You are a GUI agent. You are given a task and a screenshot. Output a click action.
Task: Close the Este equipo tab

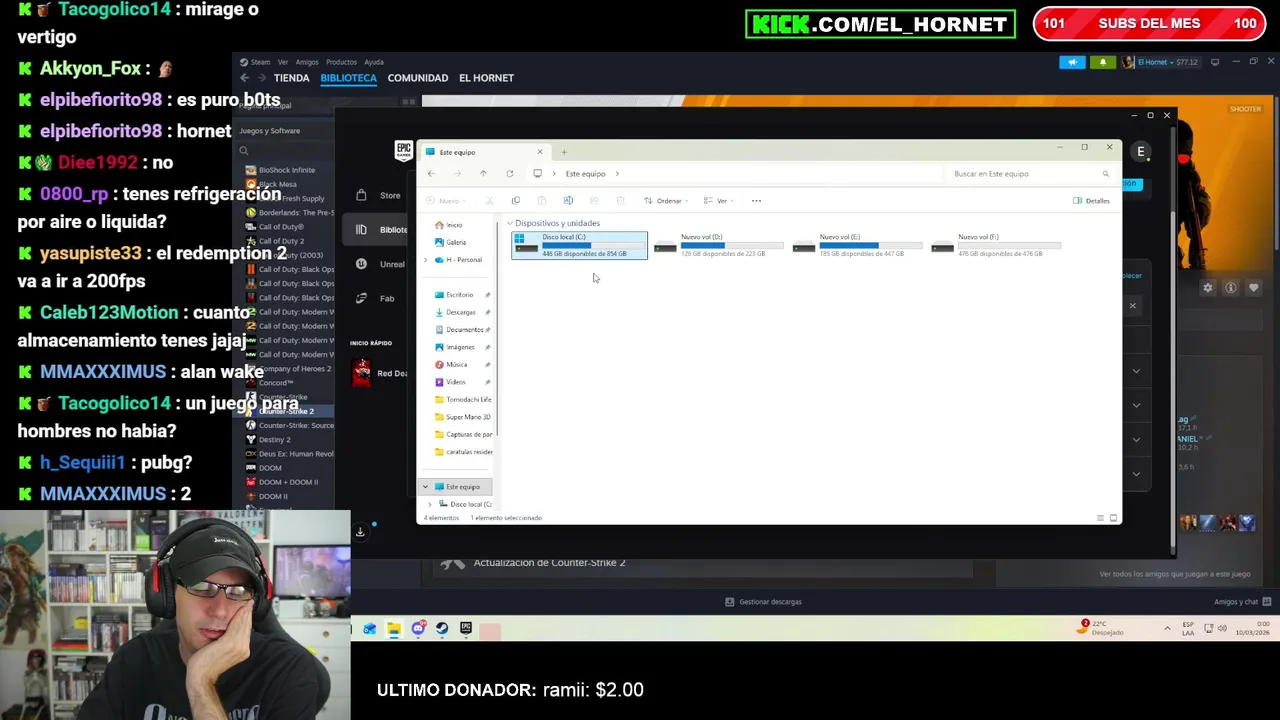click(x=540, y=152)
